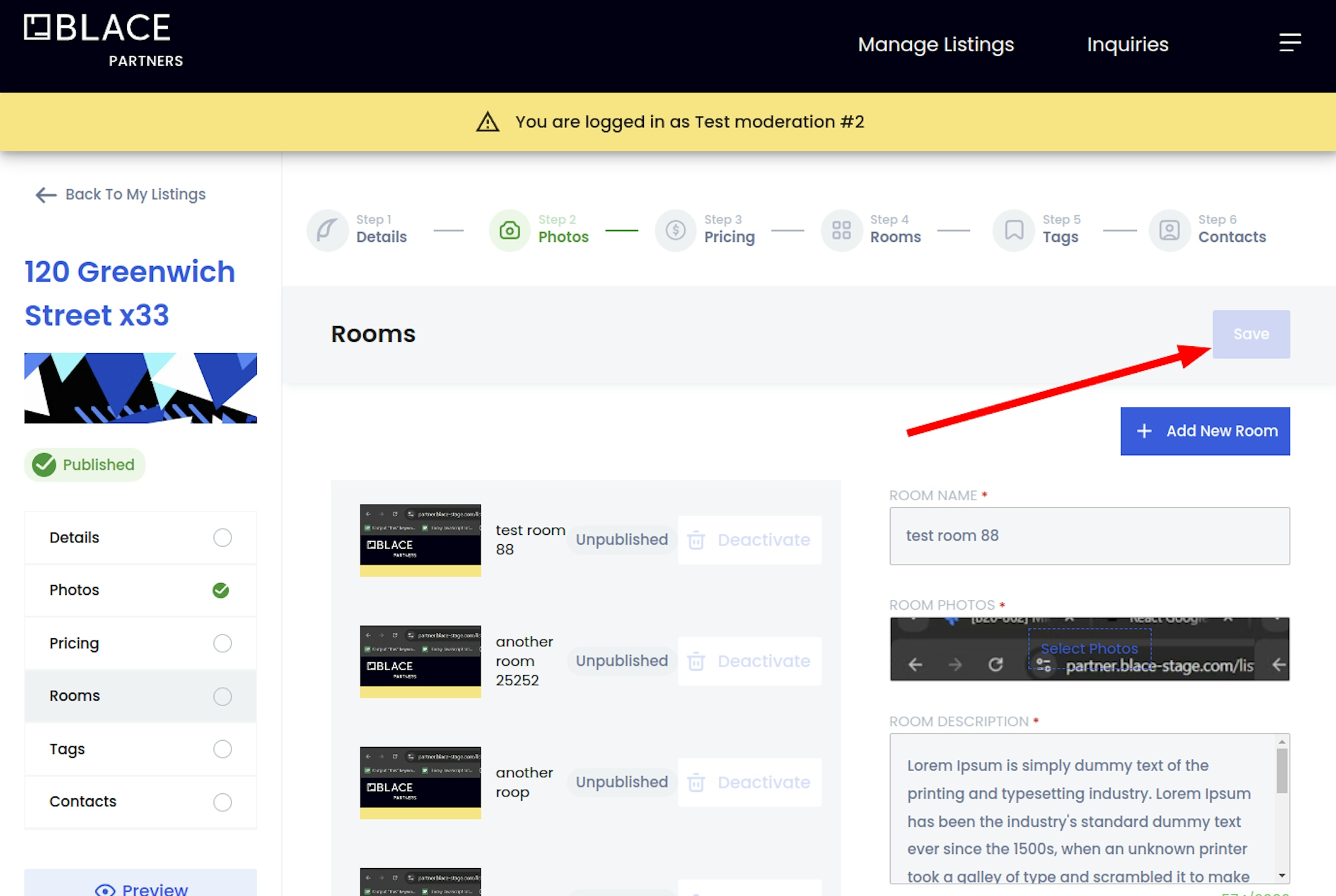Click the Room Name input field
1336x896 pixels.
point(1089,535)
